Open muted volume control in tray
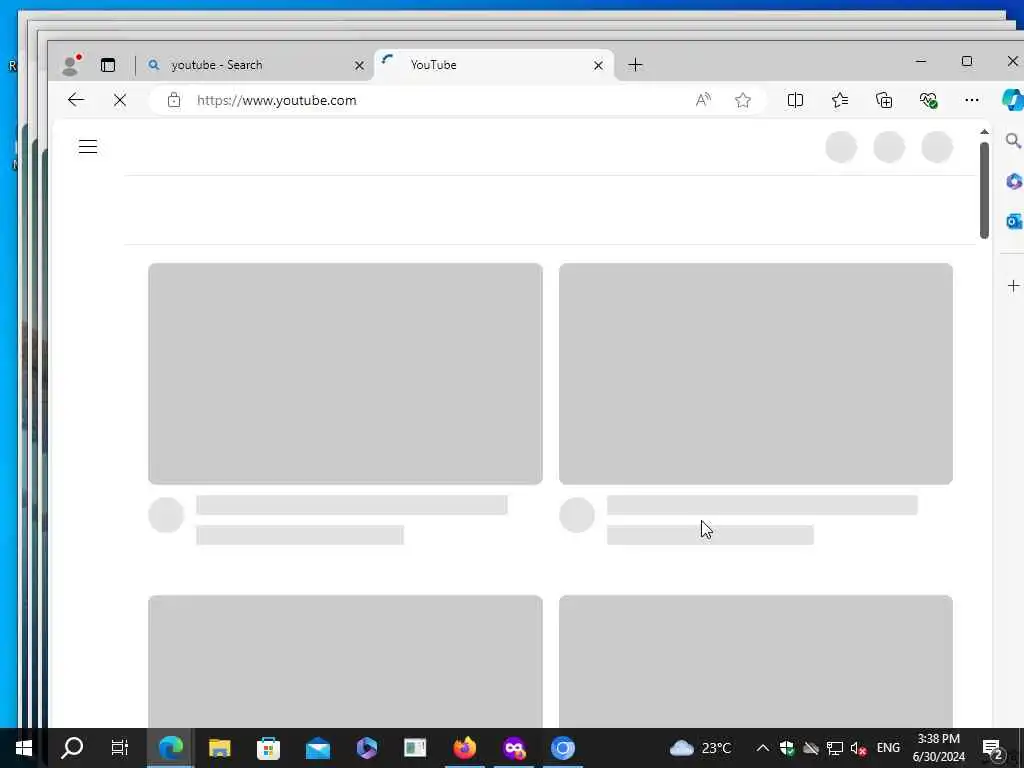The width and height of the screenshot is (1024, 768). (859, 748)
